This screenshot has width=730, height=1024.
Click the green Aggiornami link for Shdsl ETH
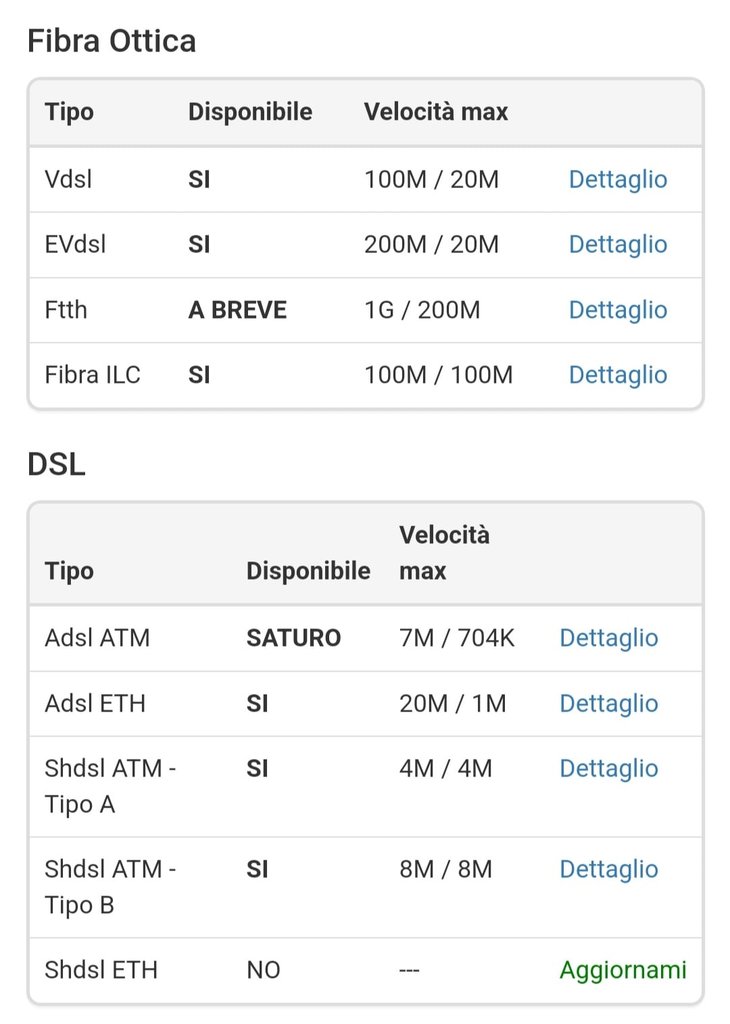tap(622, 970)
